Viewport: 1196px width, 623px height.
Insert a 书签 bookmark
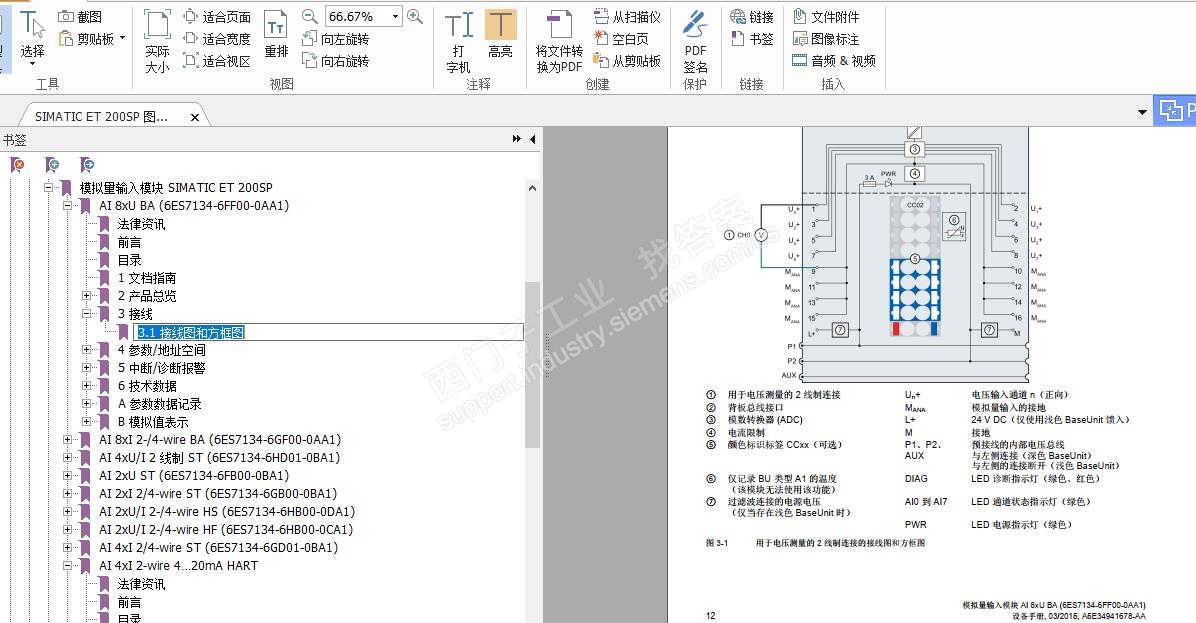coord(752,38)
